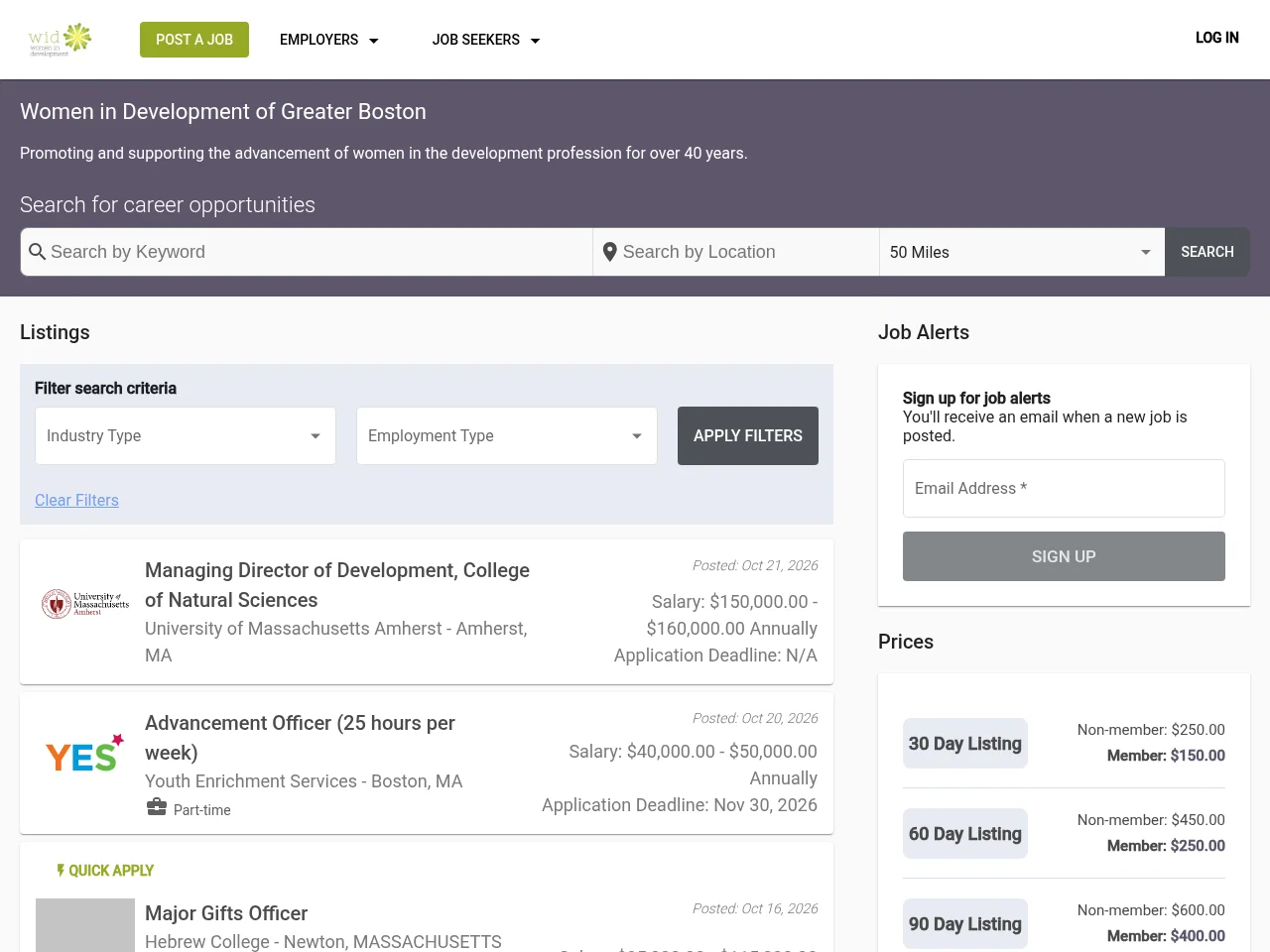Expand the Employers menu arrow
The height and width of the screenshot is (952, 1270).
click(x=374, y=41)
